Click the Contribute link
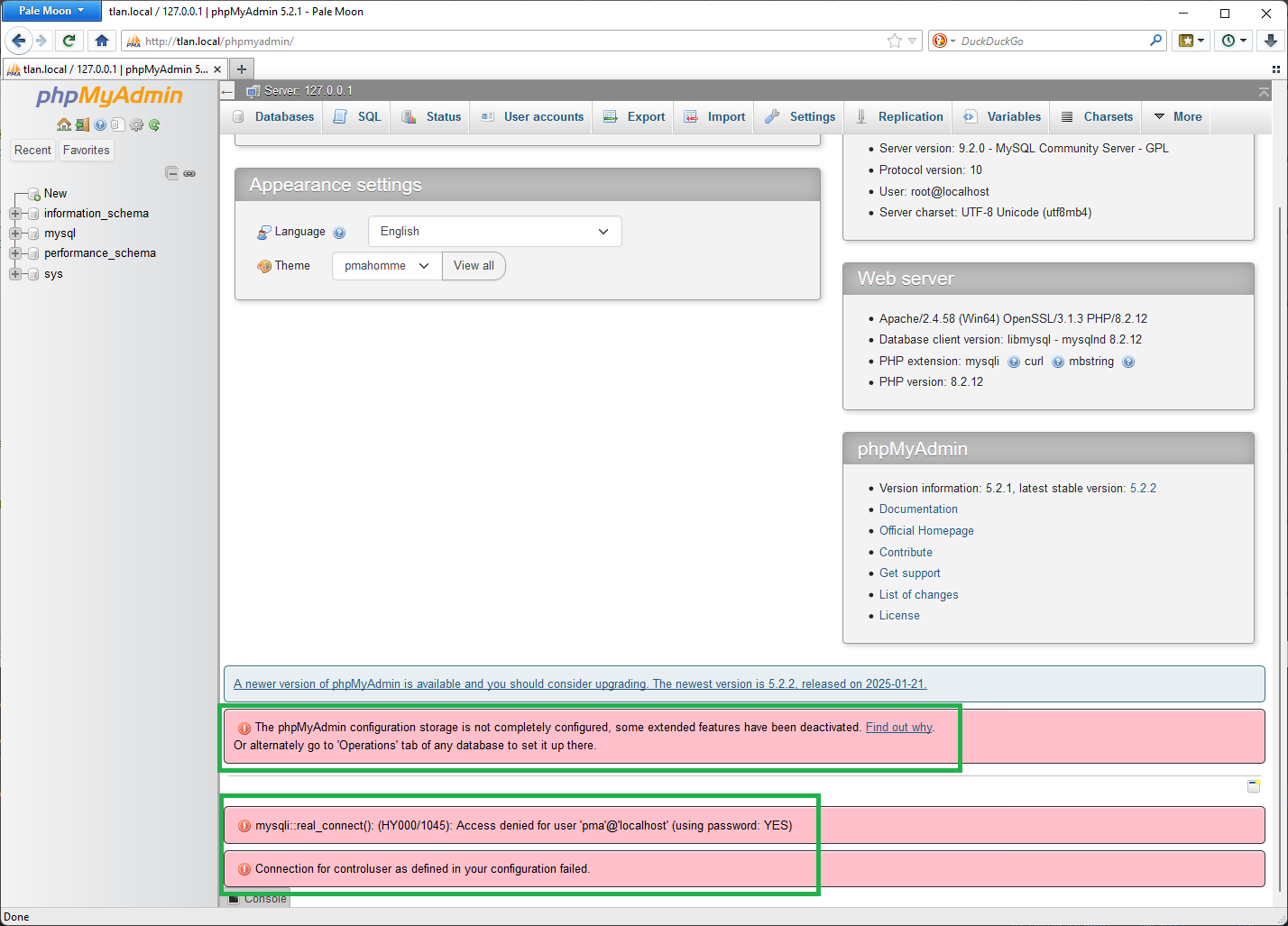The width and height of the screenshot is (1288, 926). pyautogui.click(x=906, y=553)
